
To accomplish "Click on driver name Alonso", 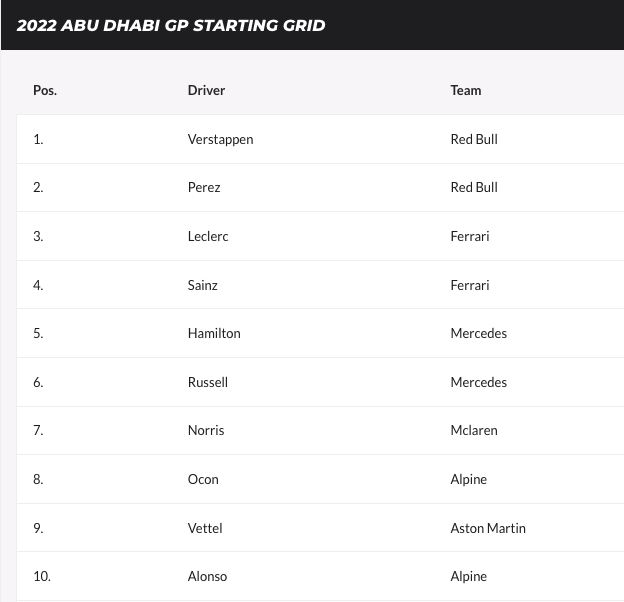I will tap(207, 576).
